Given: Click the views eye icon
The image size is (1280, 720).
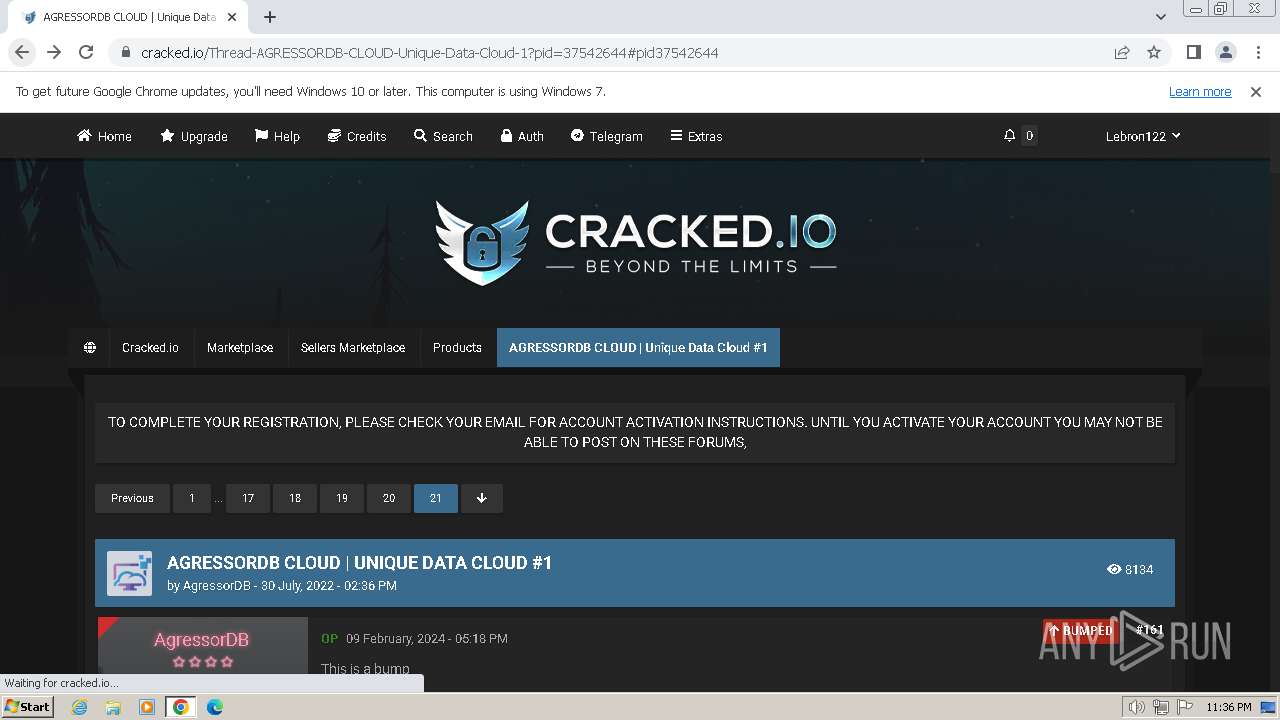Looking at the screenshot, I should coord(1114,569).
